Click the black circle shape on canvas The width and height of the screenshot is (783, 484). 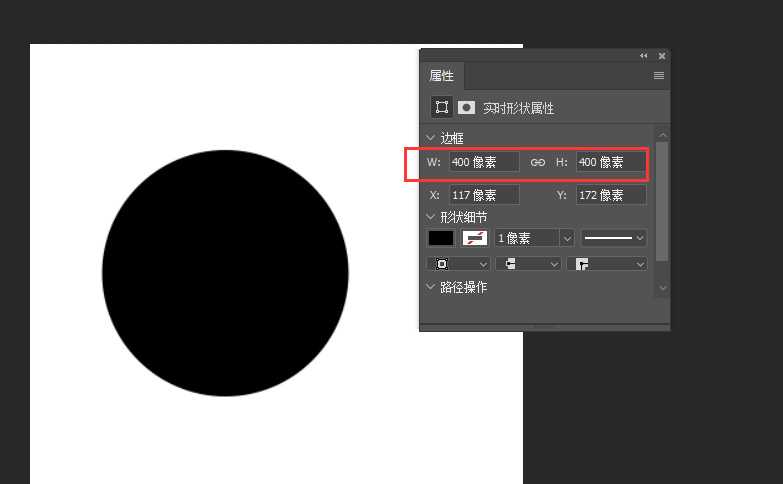tap(225, 273)
